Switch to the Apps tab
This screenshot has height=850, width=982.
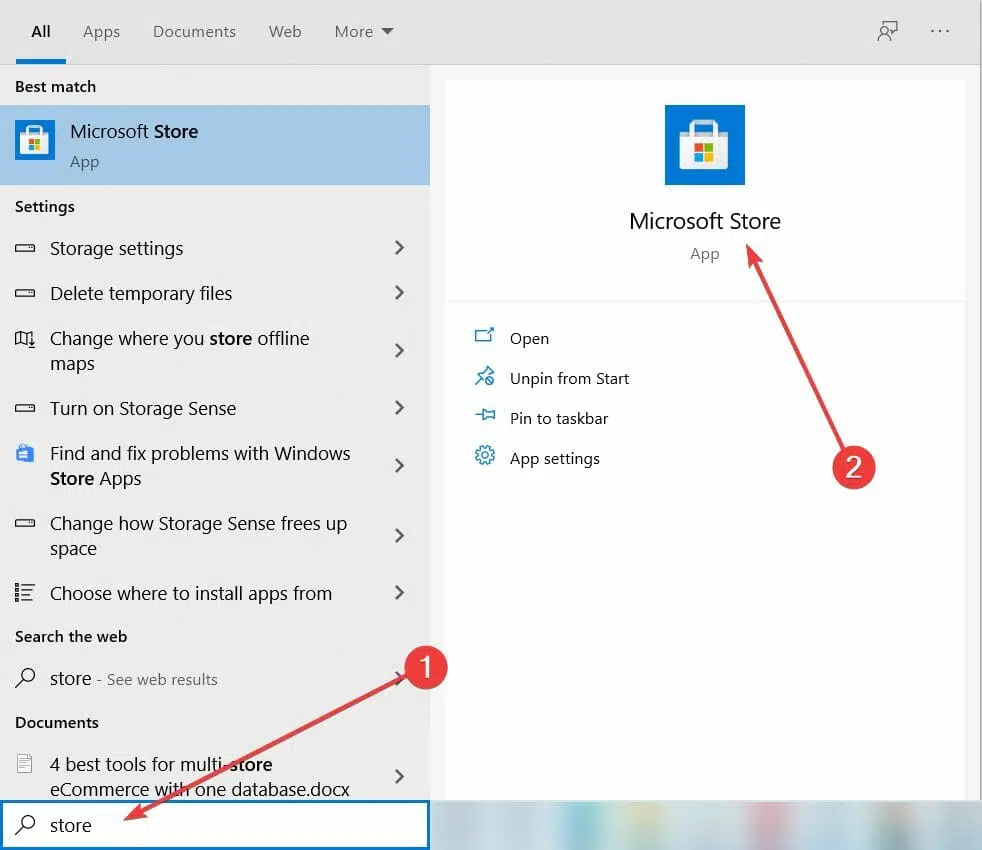(101, 31)
